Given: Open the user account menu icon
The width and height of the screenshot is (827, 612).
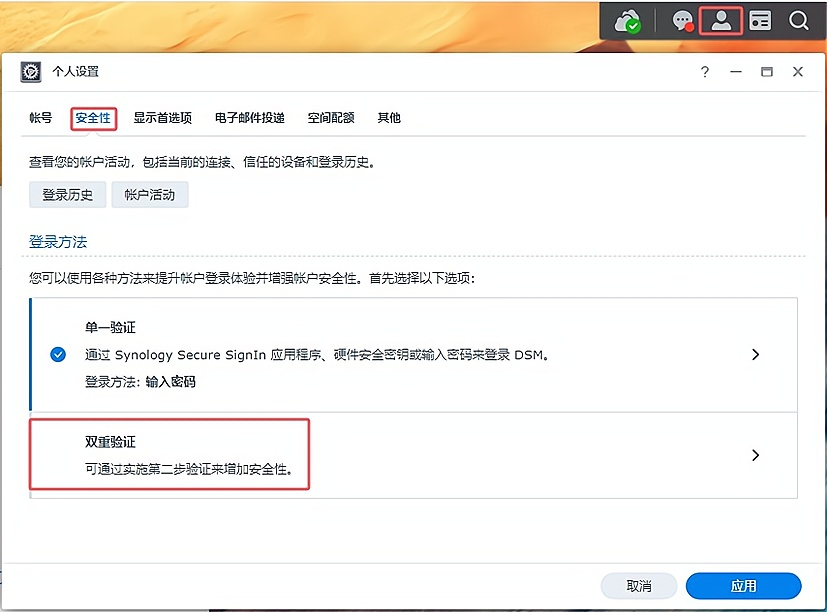Looking at the screenshot, I should point(720,20).
